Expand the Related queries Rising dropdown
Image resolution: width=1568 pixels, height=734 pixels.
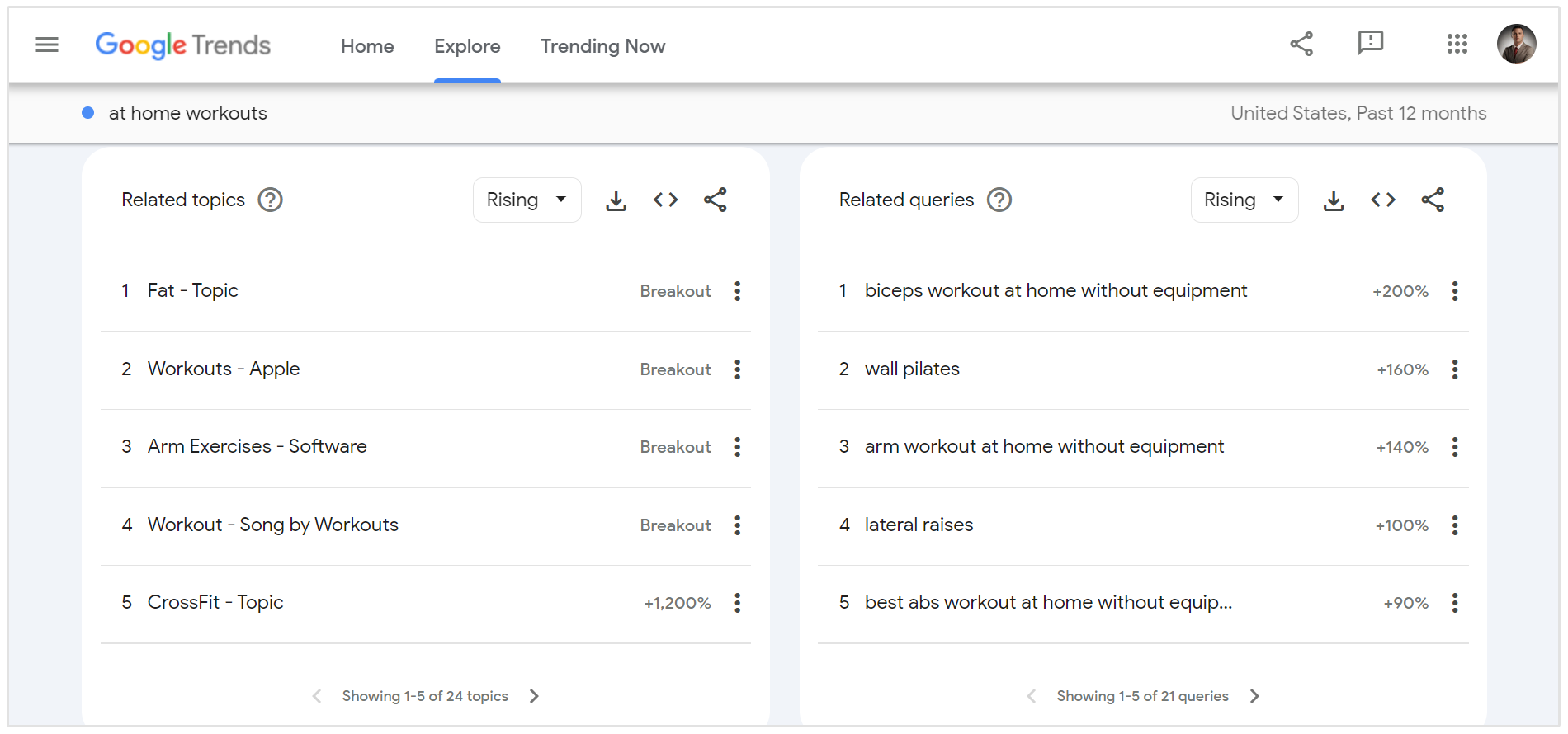(x=1244, y=200)
